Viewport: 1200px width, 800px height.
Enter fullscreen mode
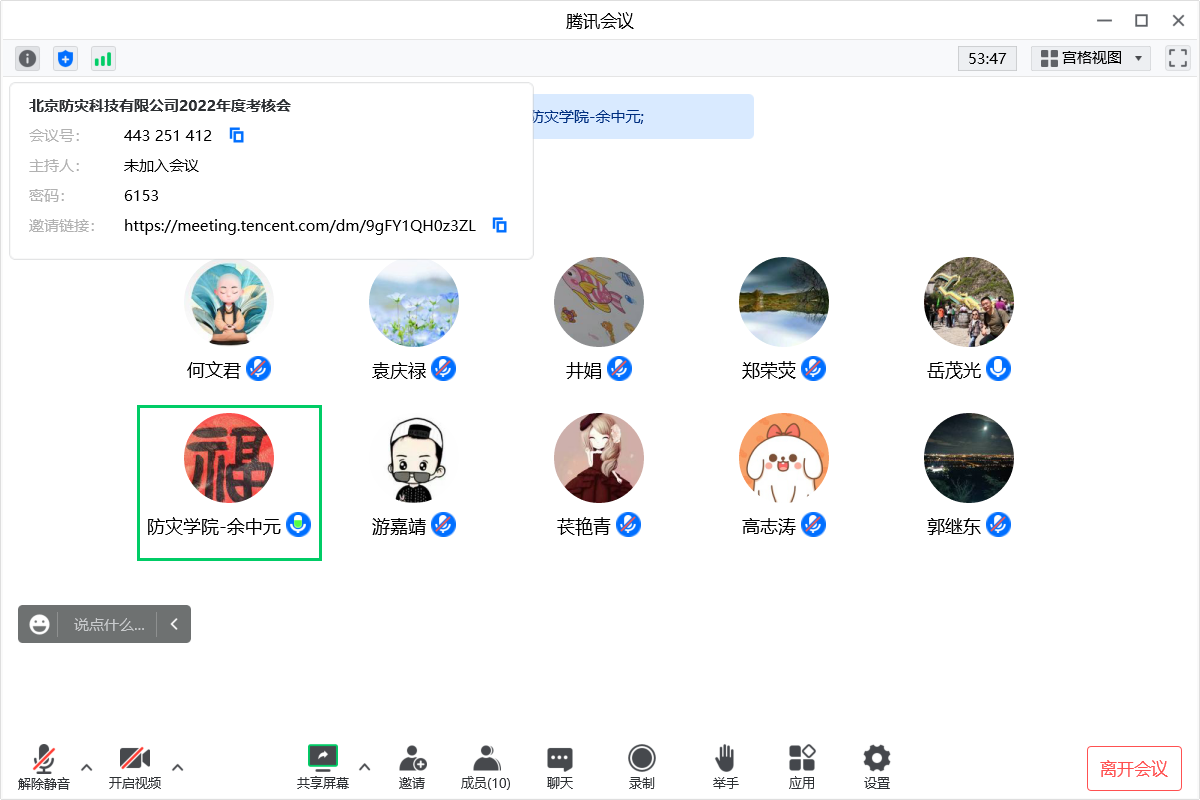(1178, 58)
